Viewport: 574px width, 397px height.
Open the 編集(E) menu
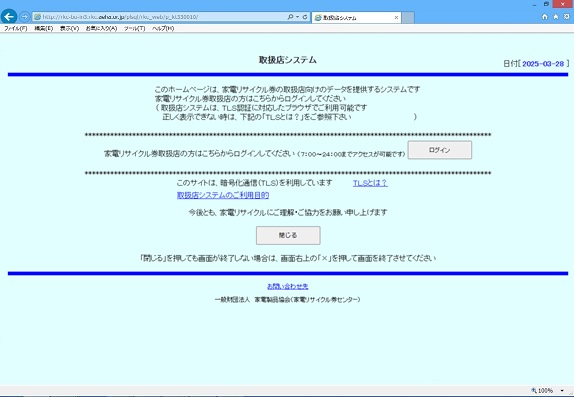[x=44, y=28]
